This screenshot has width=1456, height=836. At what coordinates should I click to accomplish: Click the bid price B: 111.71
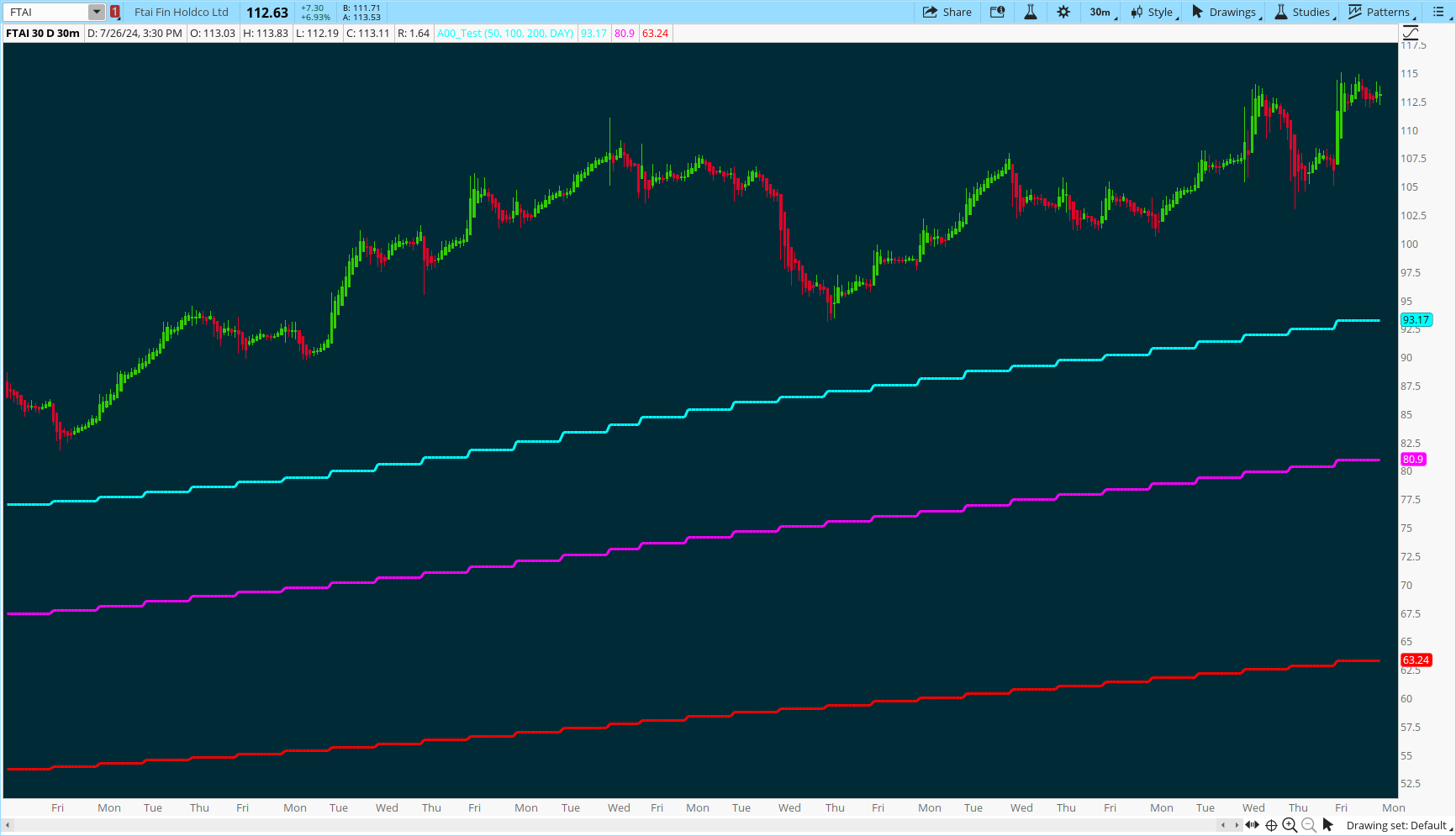click(x=361, y=8)
